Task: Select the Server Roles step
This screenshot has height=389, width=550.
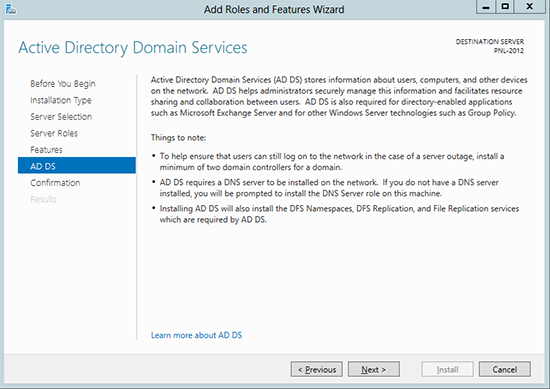Action: click(x=54, y=133)
